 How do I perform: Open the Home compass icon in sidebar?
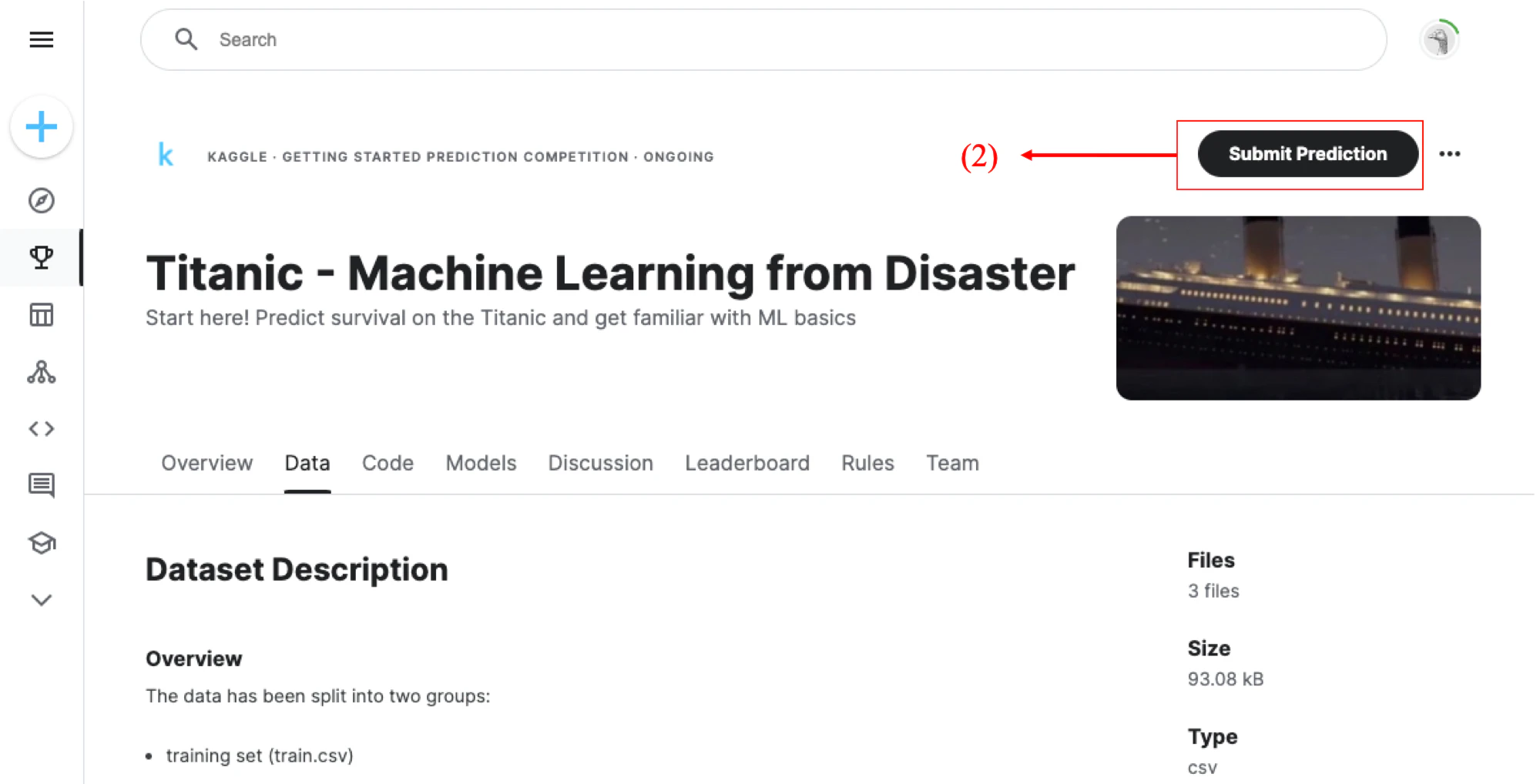tap(42, 200)
